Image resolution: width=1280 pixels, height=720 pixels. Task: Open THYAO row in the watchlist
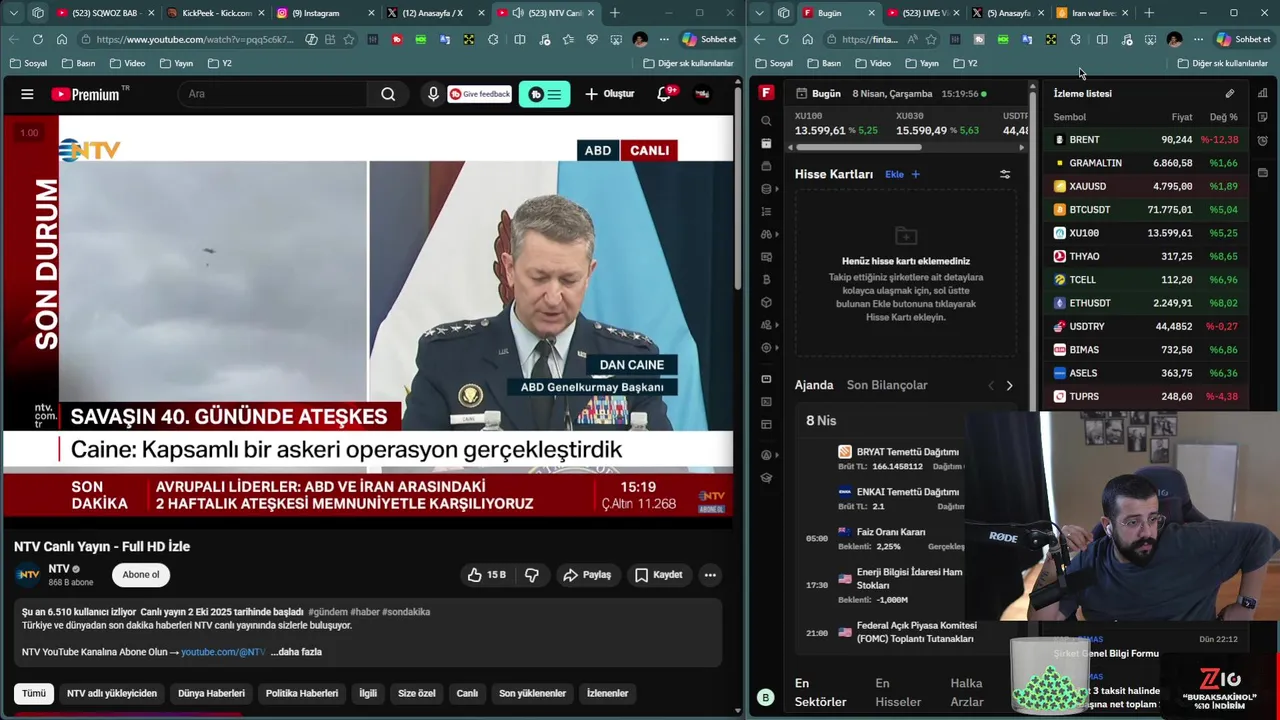point(1146,256)
